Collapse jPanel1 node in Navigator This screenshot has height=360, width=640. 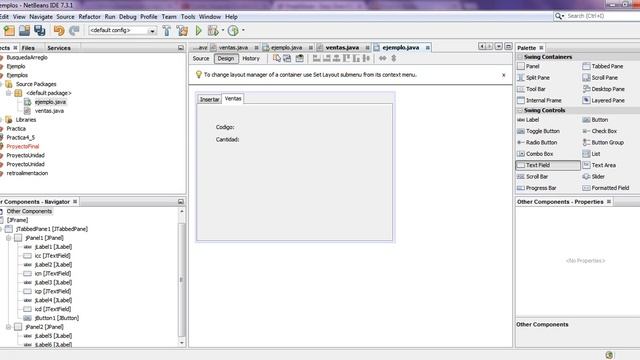pos(8,238)
